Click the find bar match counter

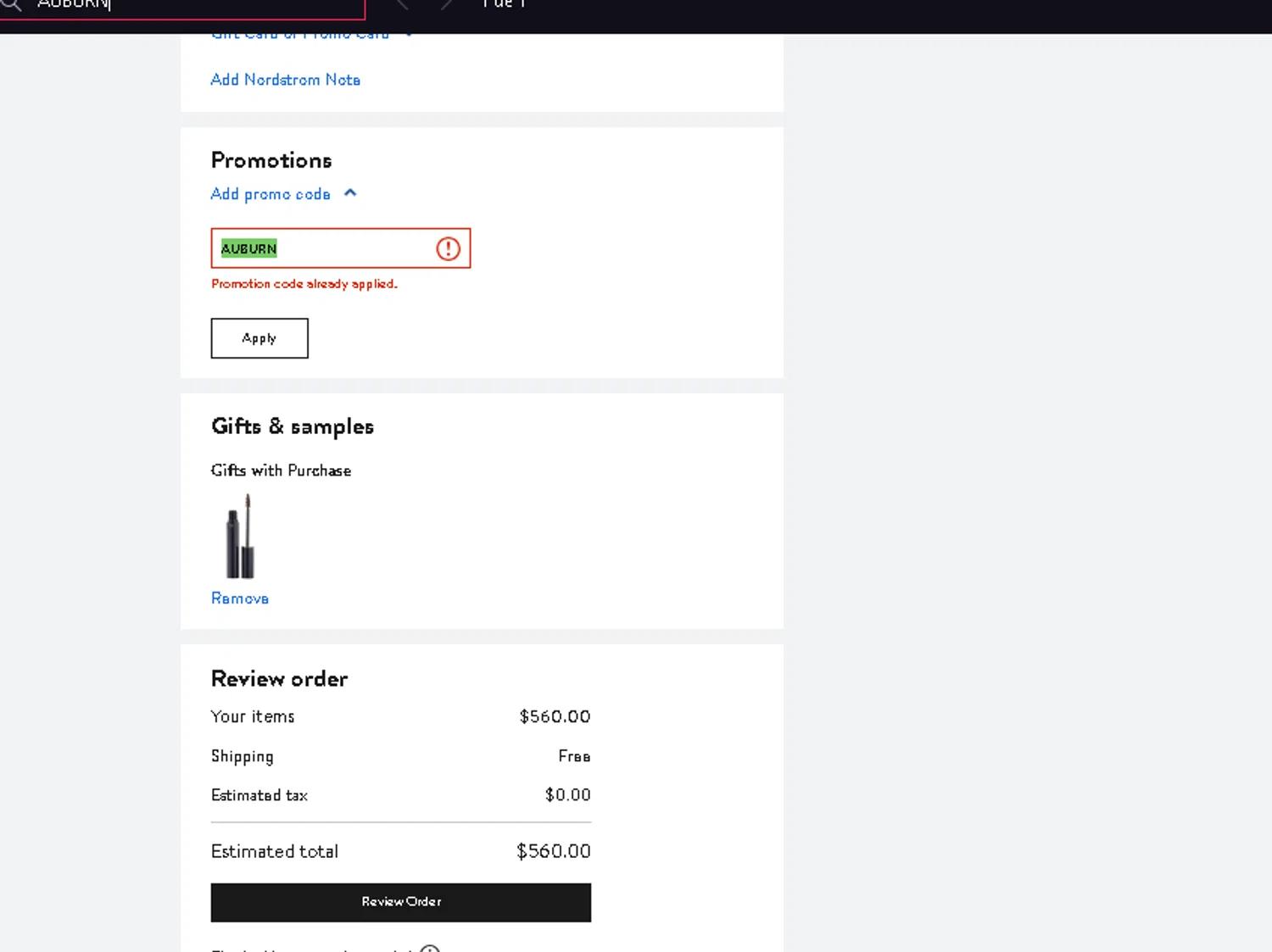coord(504,4)
